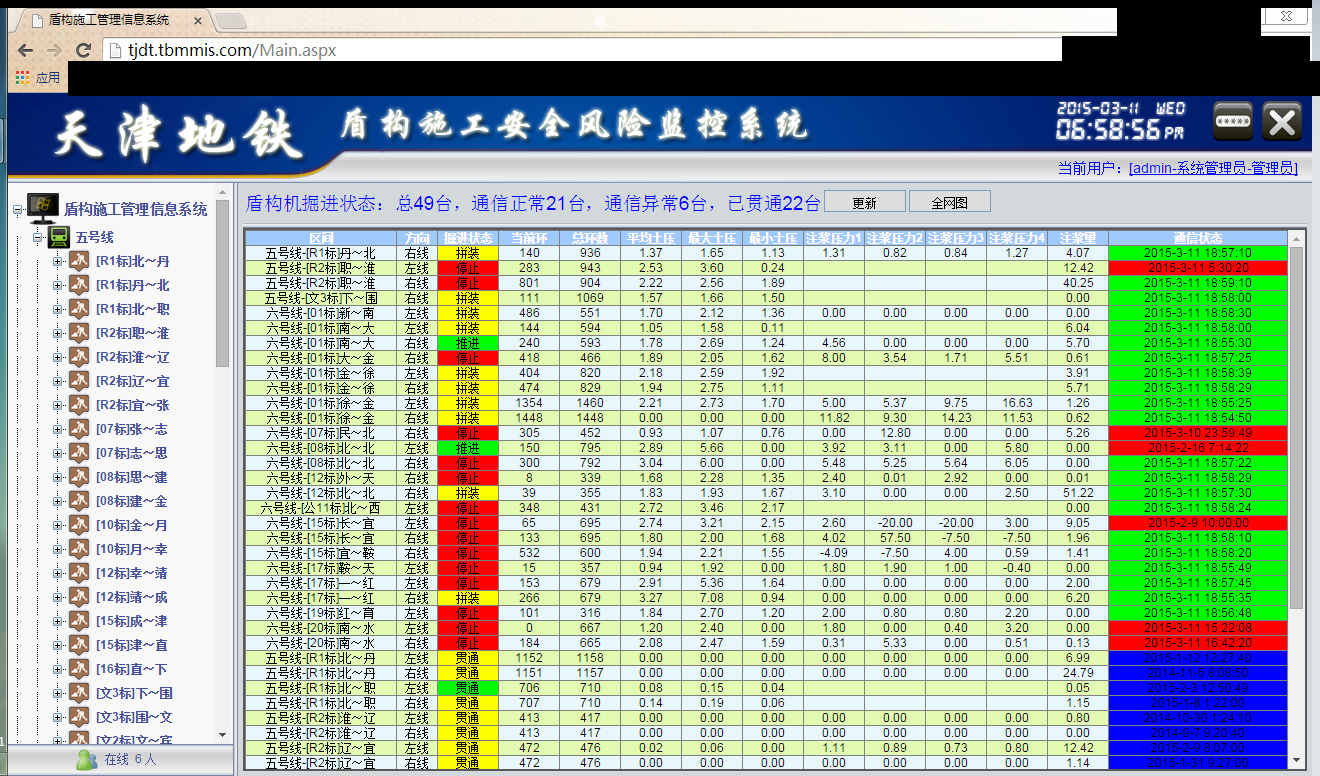1320x776 pixels.
Task: Click the 更新 button
Action: [x=865, y=202]
